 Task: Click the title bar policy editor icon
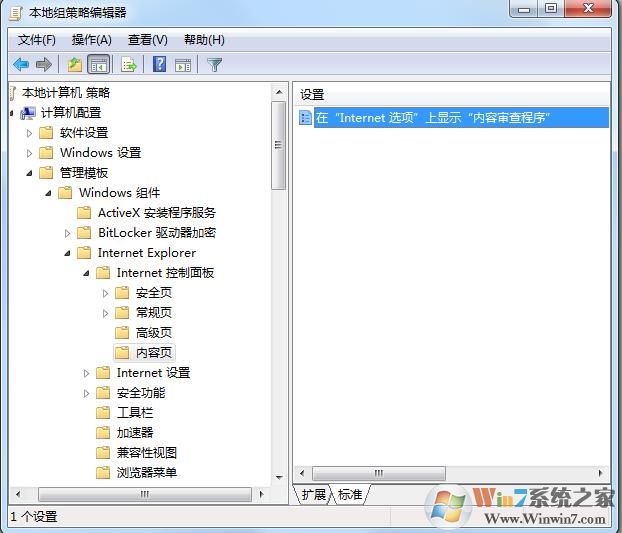point(15,13)
